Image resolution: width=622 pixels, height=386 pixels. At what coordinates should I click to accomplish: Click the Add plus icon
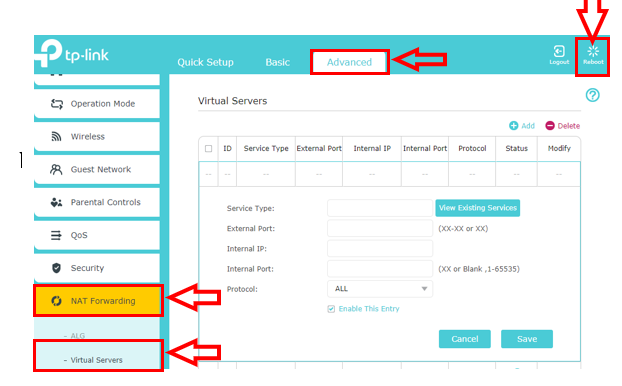tap(513, 126)
